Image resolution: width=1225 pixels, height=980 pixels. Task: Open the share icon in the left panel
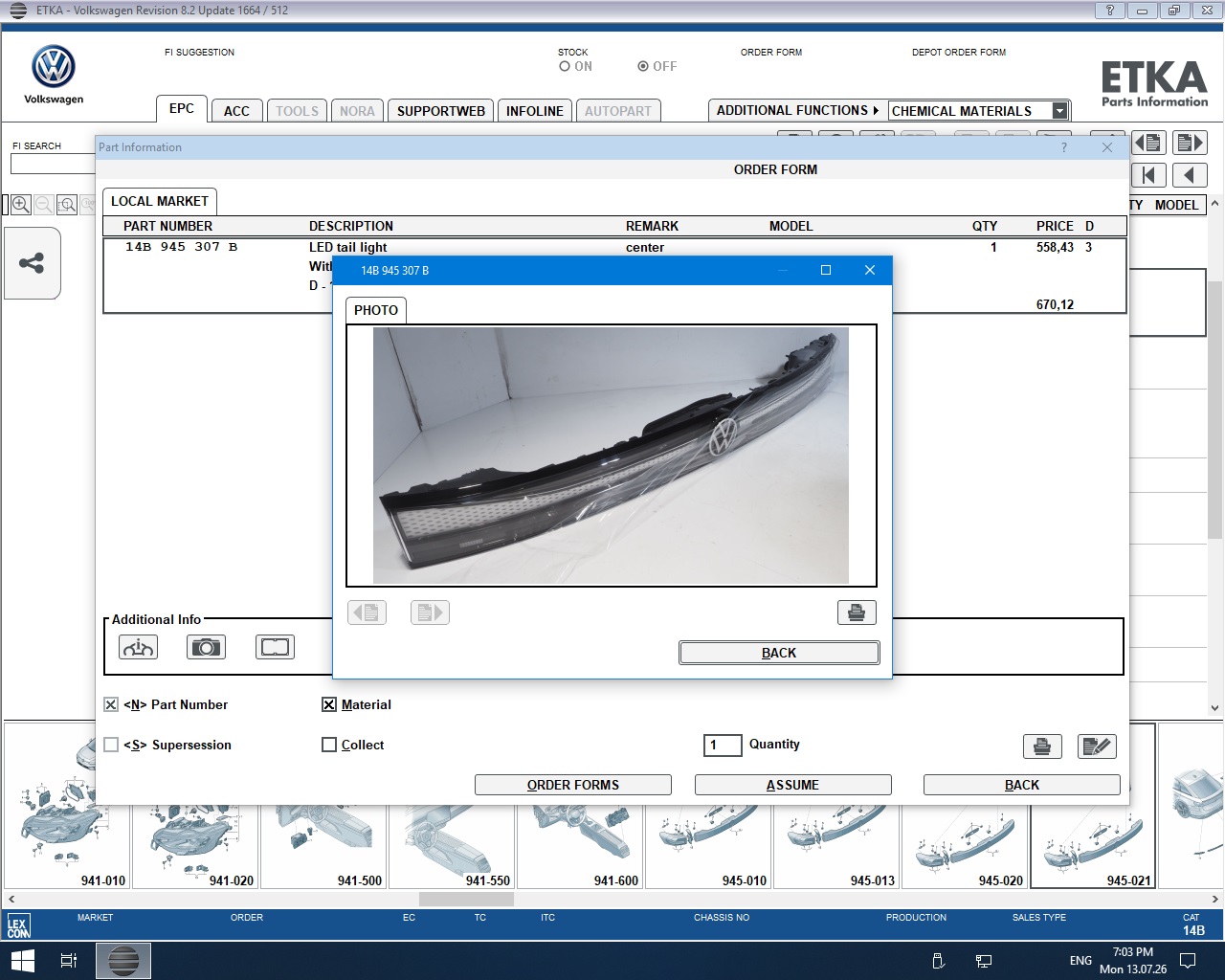pos(32,263)
